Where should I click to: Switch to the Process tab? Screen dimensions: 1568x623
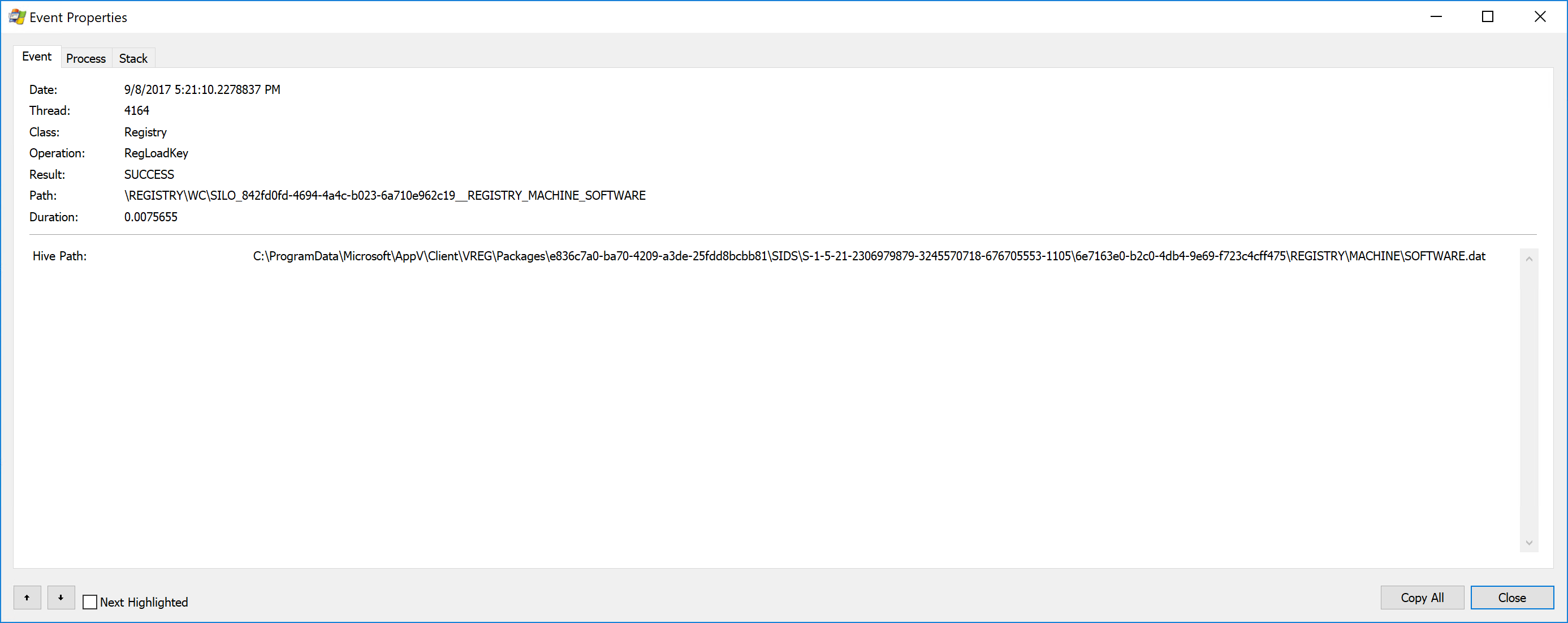(86, 58)
